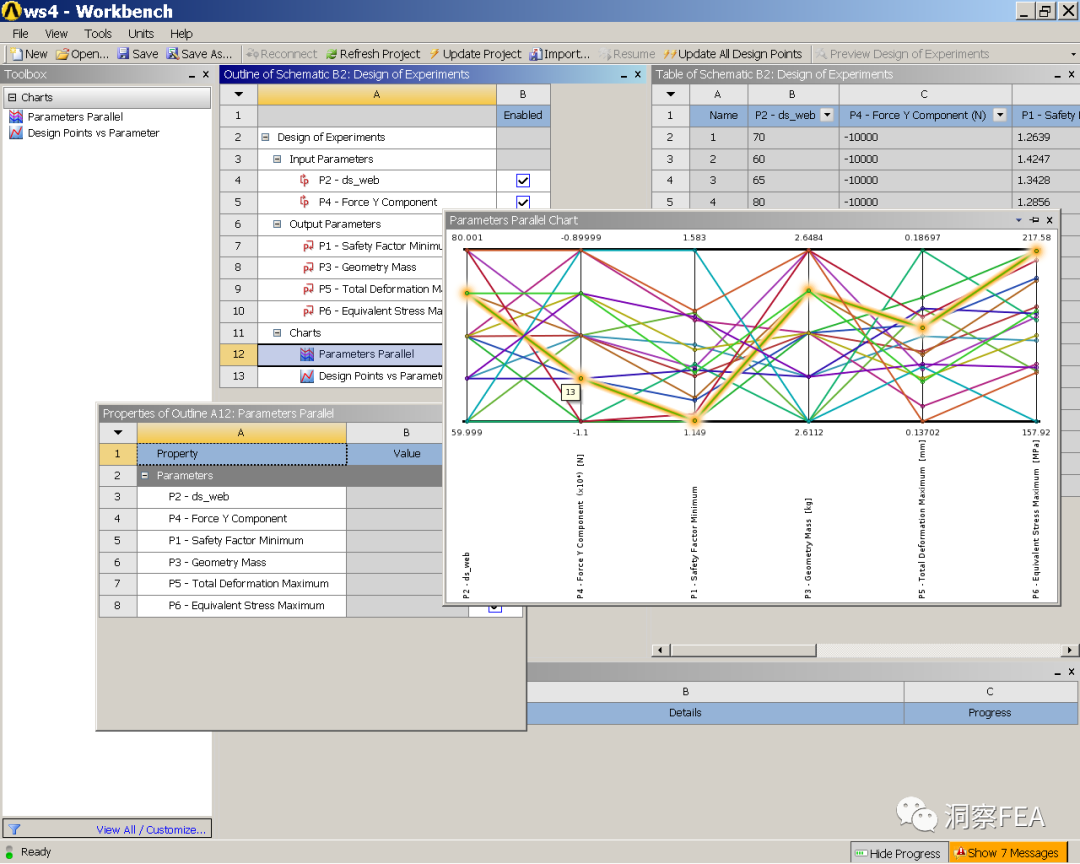This screenshot has width=1080, height=864.
Task: Uncheck the P2 - ds_web enabled checkbox
Action: point(522,181)
